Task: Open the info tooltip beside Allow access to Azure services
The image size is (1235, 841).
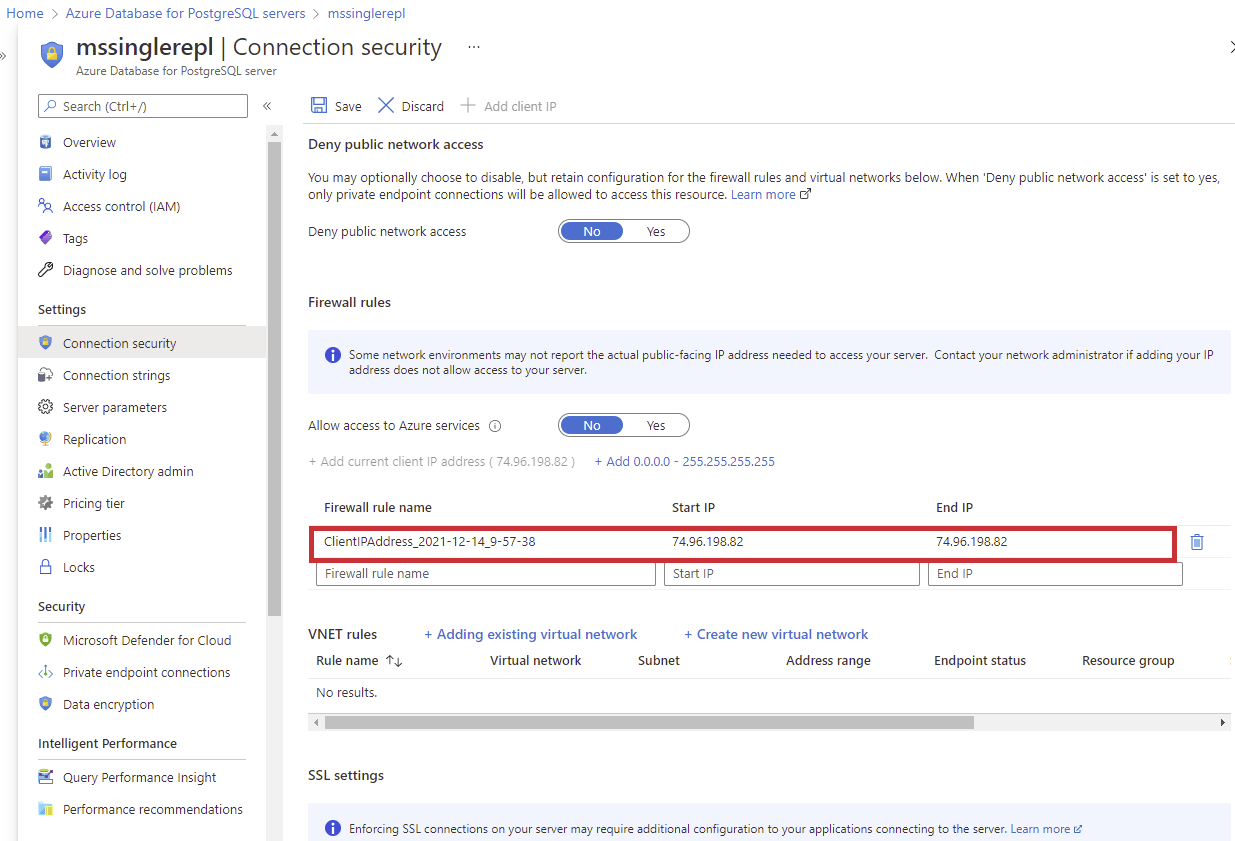Action: (x=495, y=425)
